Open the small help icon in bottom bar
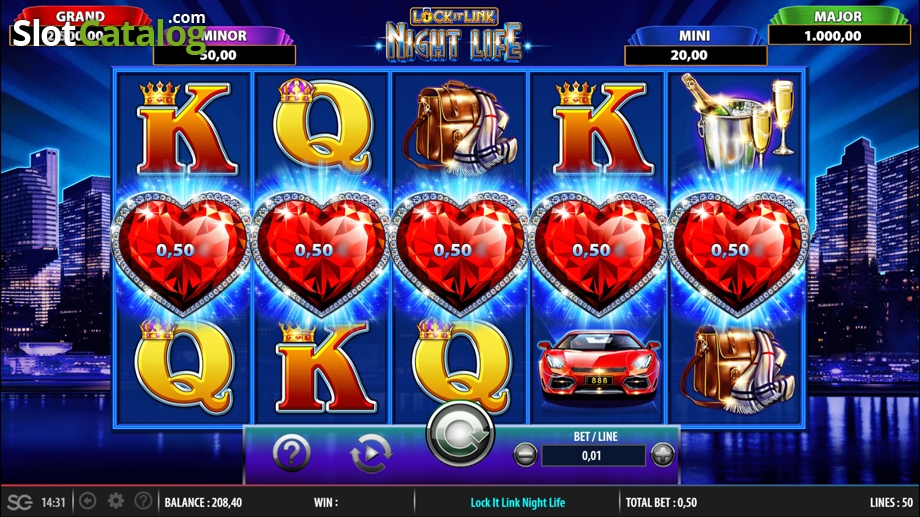The image size is (920, 517). click(x=143, y=501)
